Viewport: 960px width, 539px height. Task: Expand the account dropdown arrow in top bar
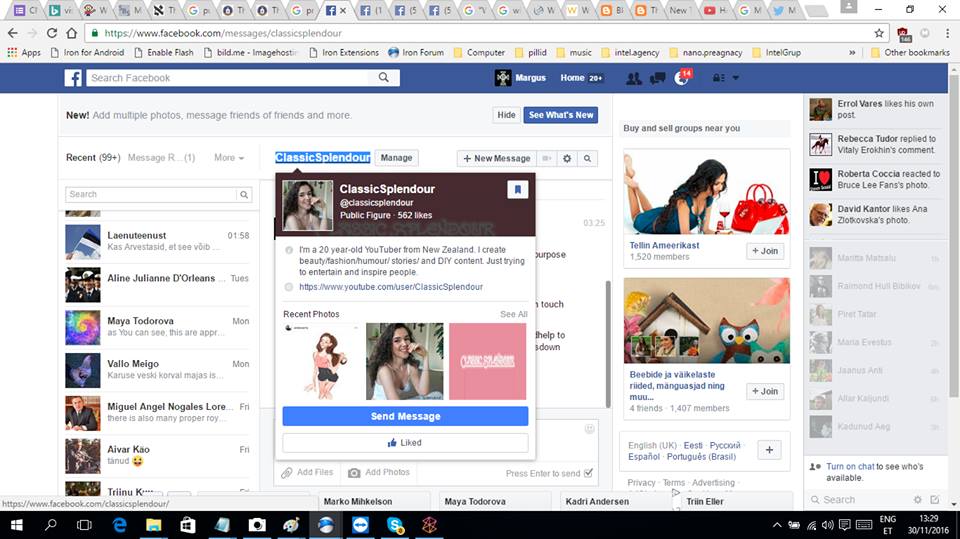(x=736, y=78)
